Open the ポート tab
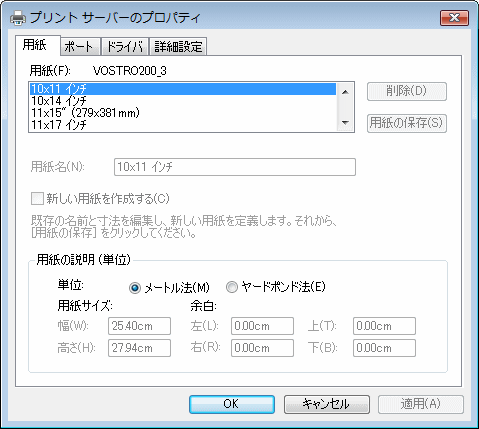Screen dimensions: 479x429 (x=80, y=46)
